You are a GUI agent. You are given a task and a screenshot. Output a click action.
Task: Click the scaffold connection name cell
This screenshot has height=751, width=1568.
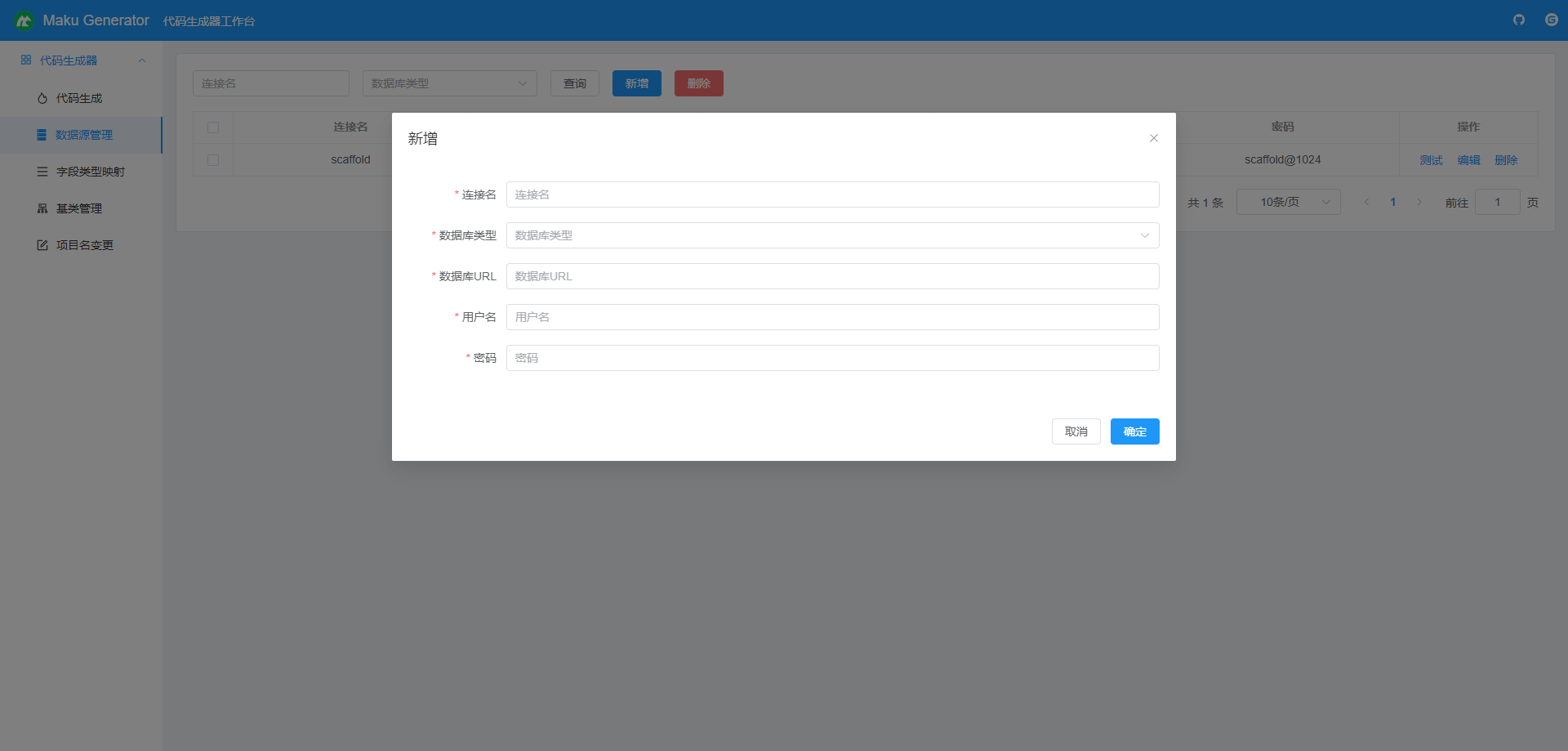click(350, 159)
